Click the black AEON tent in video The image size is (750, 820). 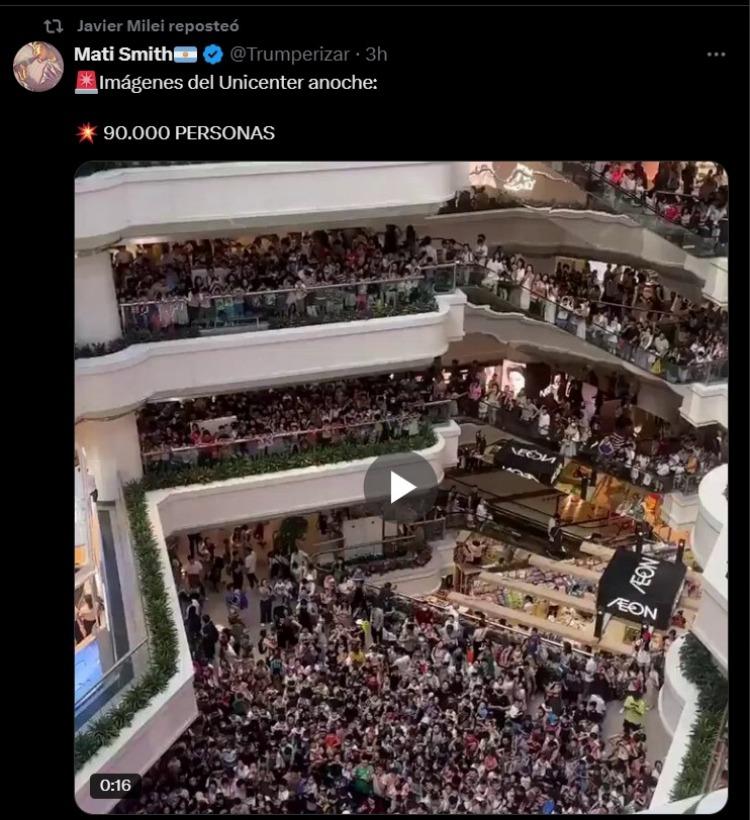[641, 590]
